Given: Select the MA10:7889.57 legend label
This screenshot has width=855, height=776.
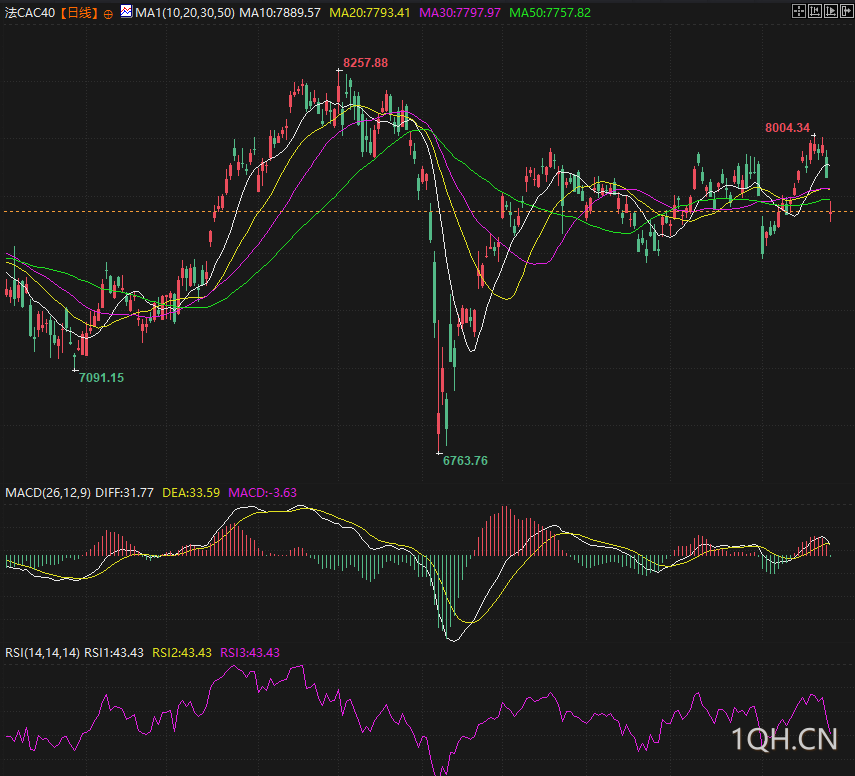Looking at the screenshot, I should pyautogui.click(x=280, y=13).
